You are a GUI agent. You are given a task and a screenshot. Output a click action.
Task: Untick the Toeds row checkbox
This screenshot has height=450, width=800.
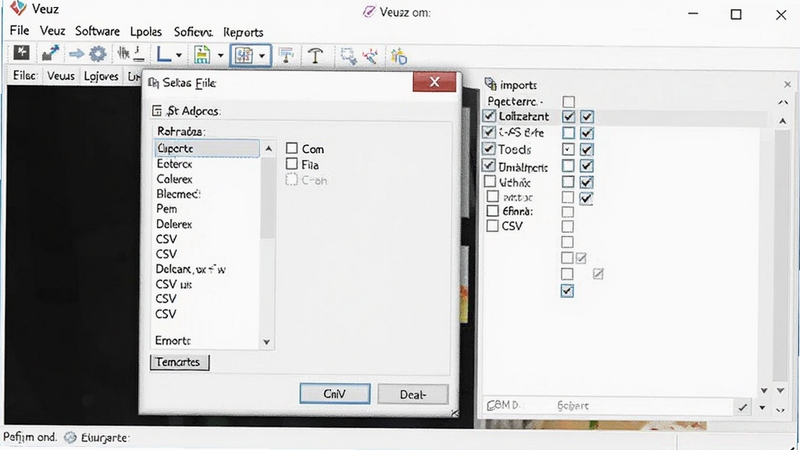pyautogui.click(x=489, y=148)
